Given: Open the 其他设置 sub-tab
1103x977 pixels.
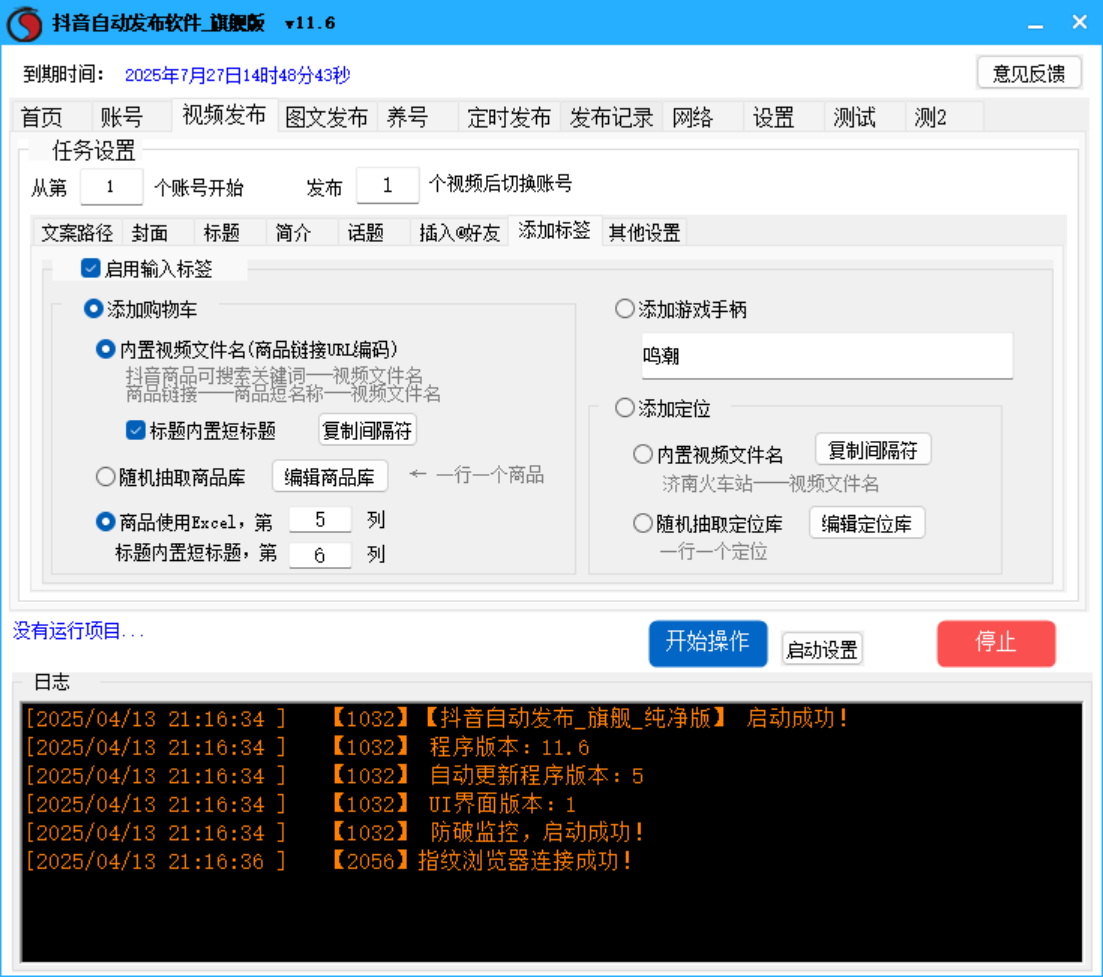Looking at the screenshot, I should point(644,232).
